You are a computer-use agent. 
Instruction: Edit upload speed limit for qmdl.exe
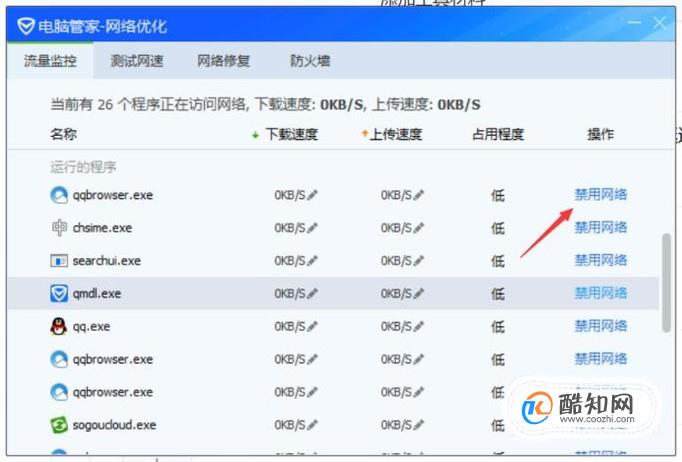418,294
